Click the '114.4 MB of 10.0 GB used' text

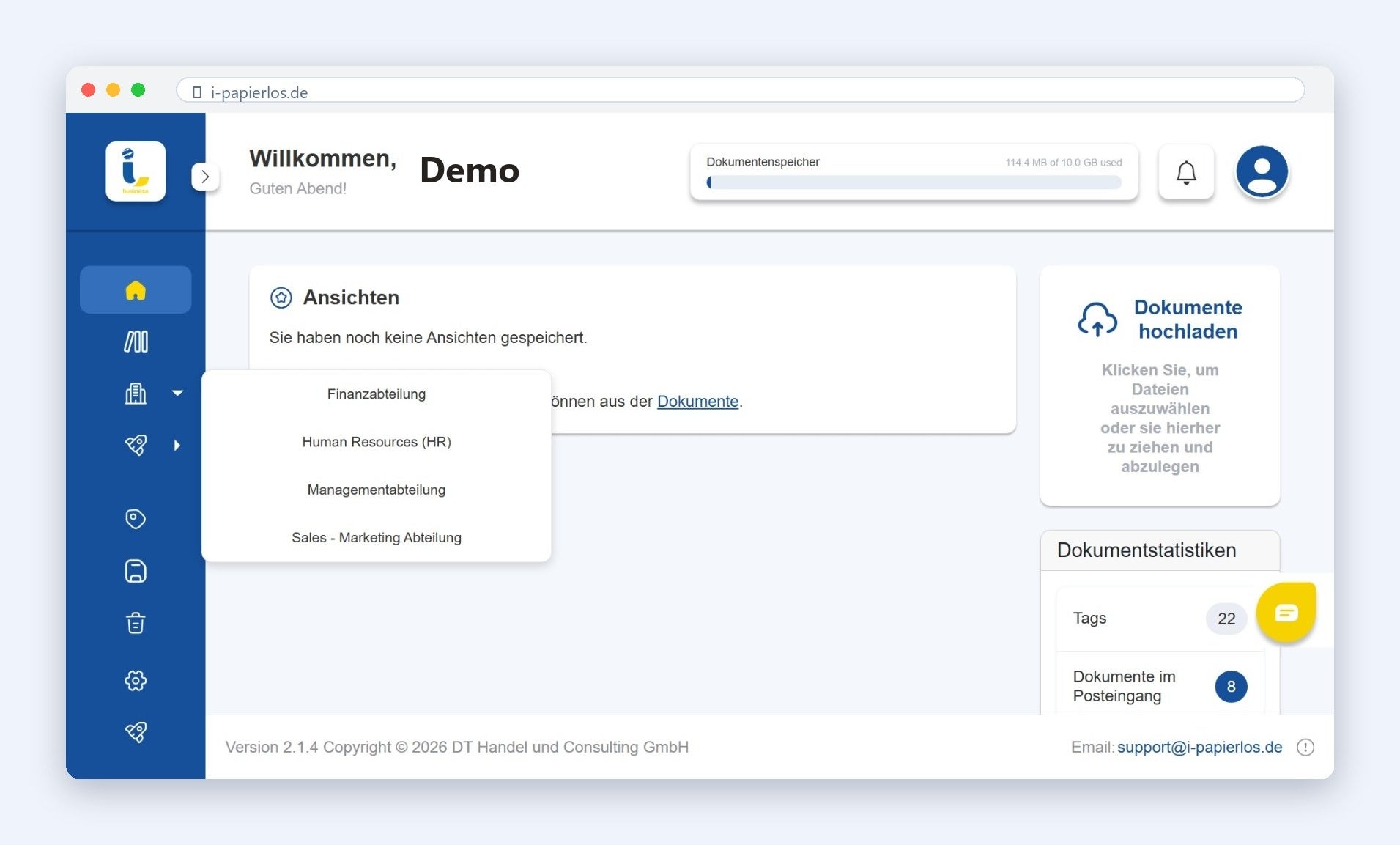click(1063, 163)
